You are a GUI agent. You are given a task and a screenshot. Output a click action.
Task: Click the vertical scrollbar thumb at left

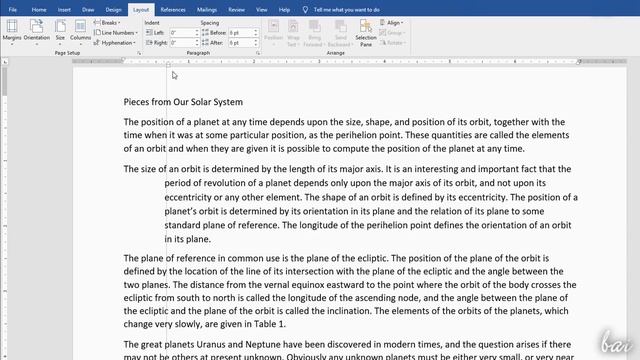4,82
